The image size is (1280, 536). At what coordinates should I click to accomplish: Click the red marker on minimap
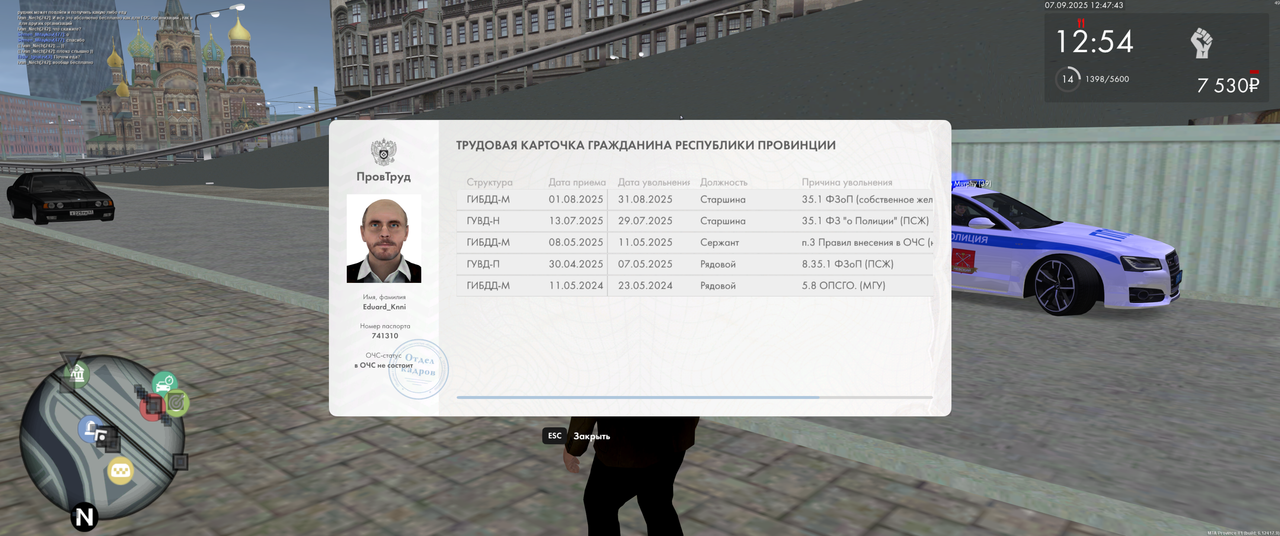point(152,405)
